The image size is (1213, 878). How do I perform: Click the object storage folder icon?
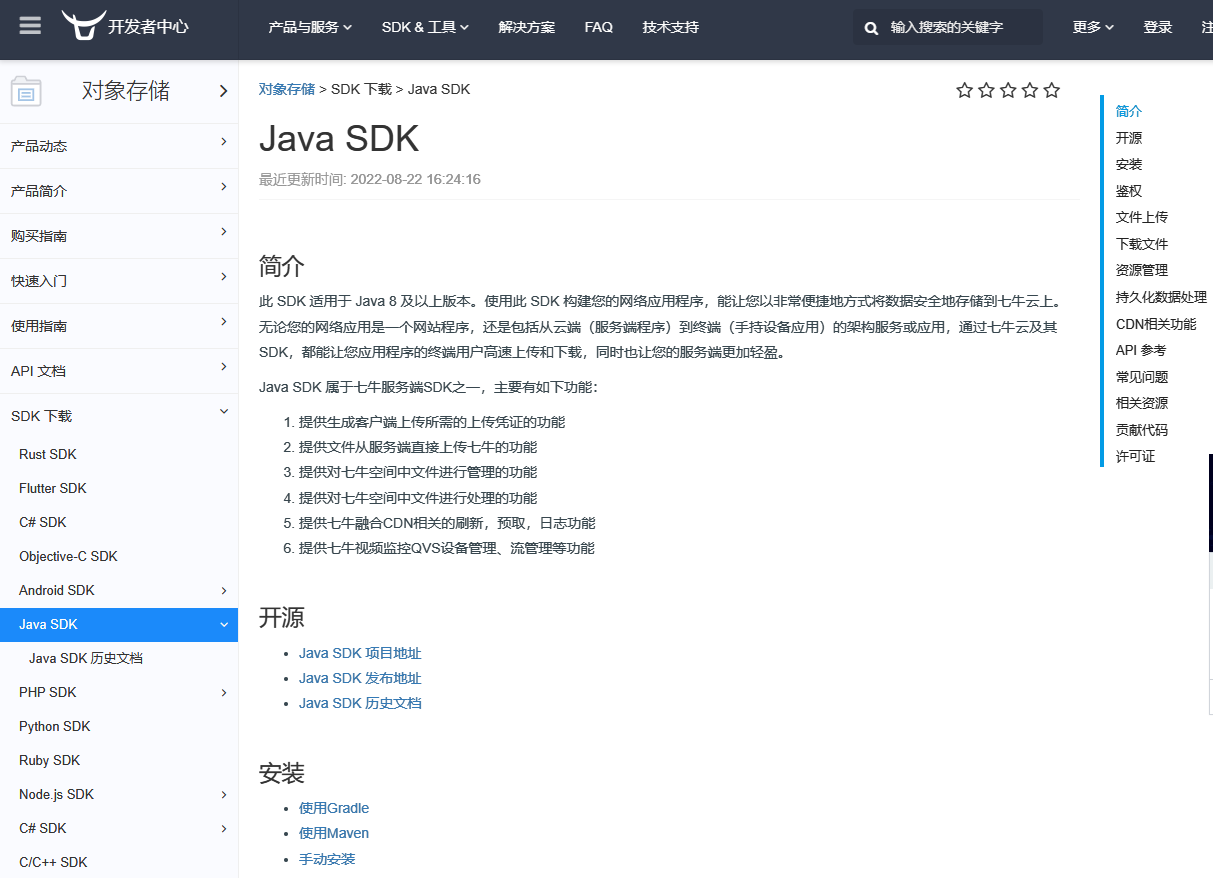coord(26,92)
